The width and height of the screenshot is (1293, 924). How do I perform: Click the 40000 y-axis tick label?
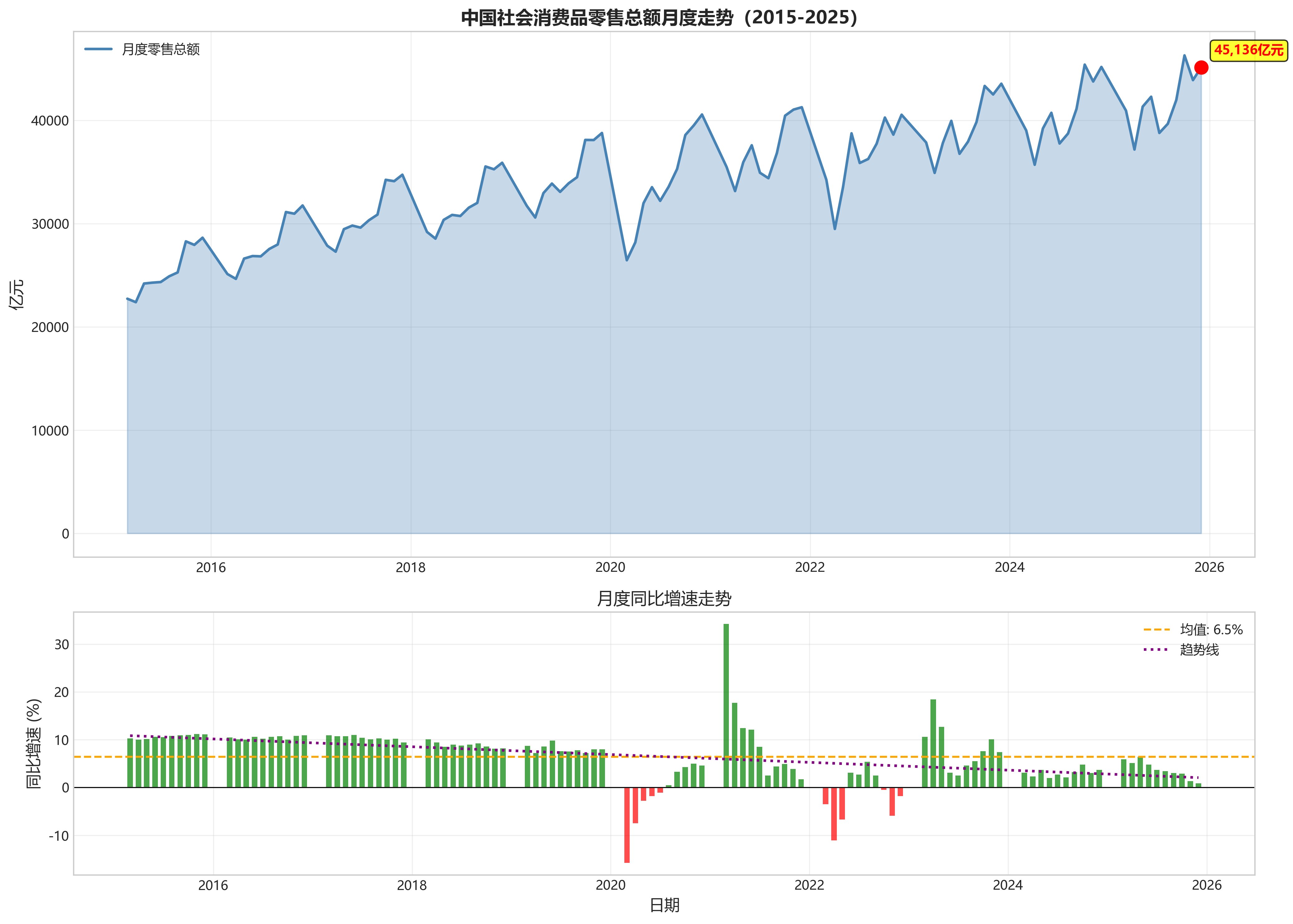50,121
